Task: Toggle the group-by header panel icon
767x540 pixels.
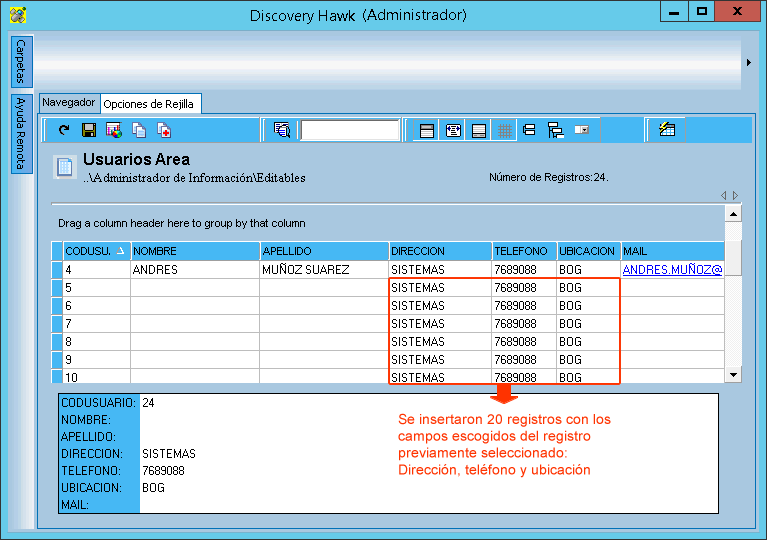Action: click(427, 130)
